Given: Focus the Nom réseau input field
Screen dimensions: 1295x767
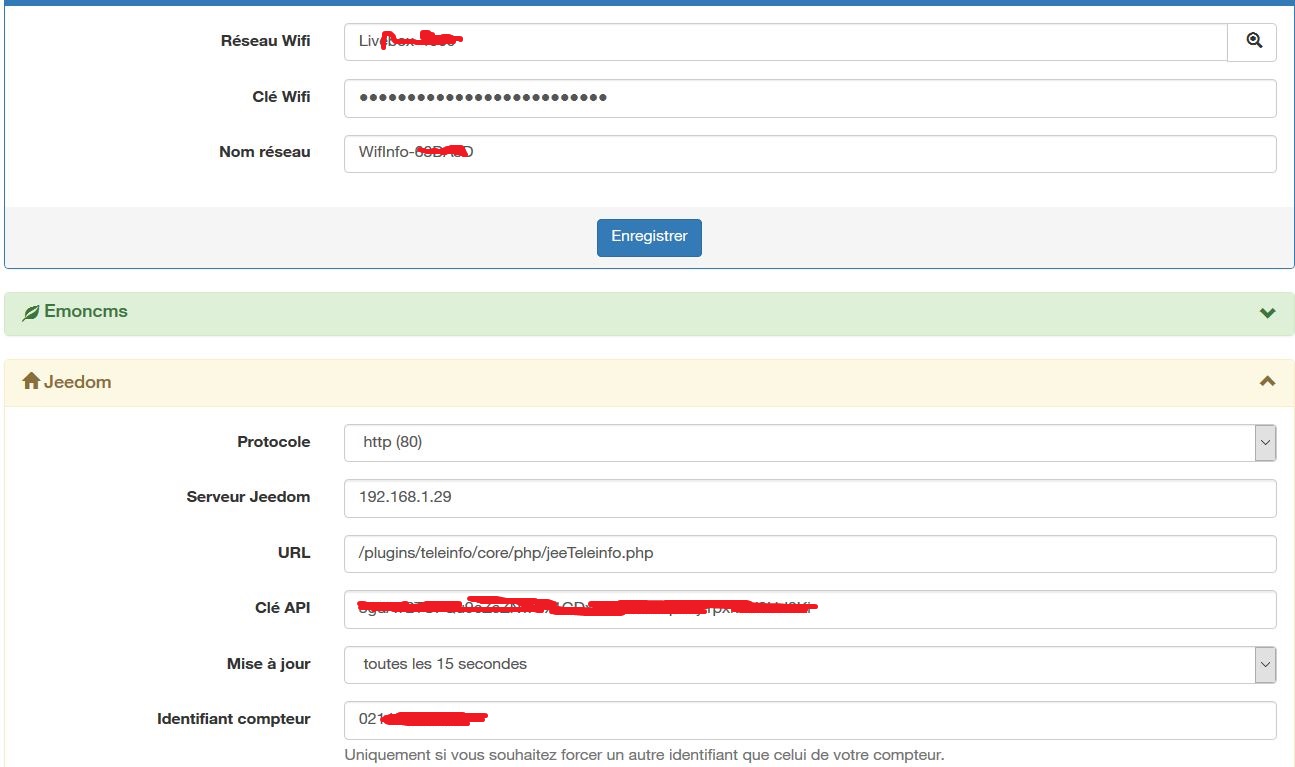Looking at the screenshot, I should (810, 154).
